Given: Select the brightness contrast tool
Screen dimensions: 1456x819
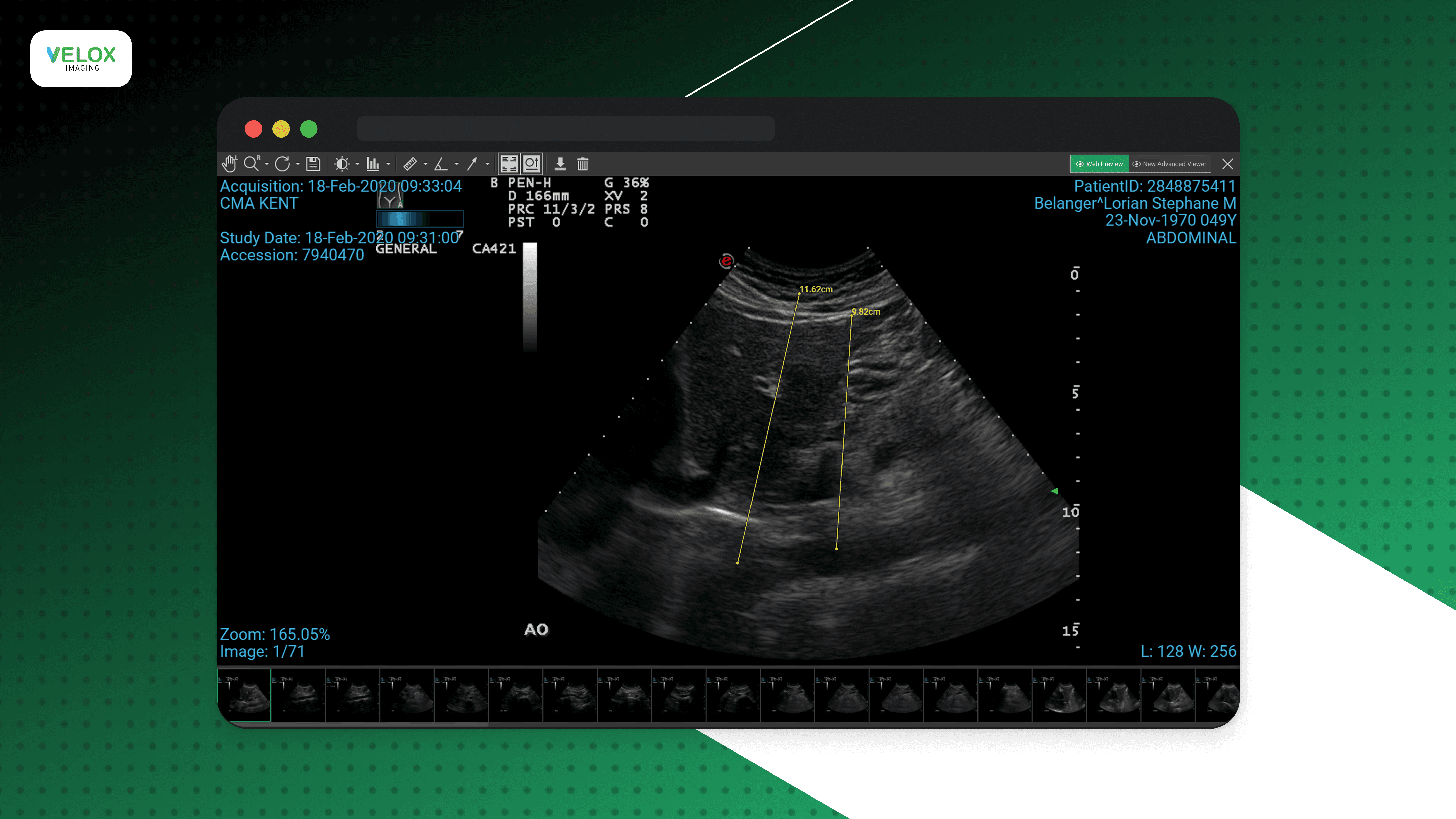Looking at the screenshot, I should click(342, 164).
